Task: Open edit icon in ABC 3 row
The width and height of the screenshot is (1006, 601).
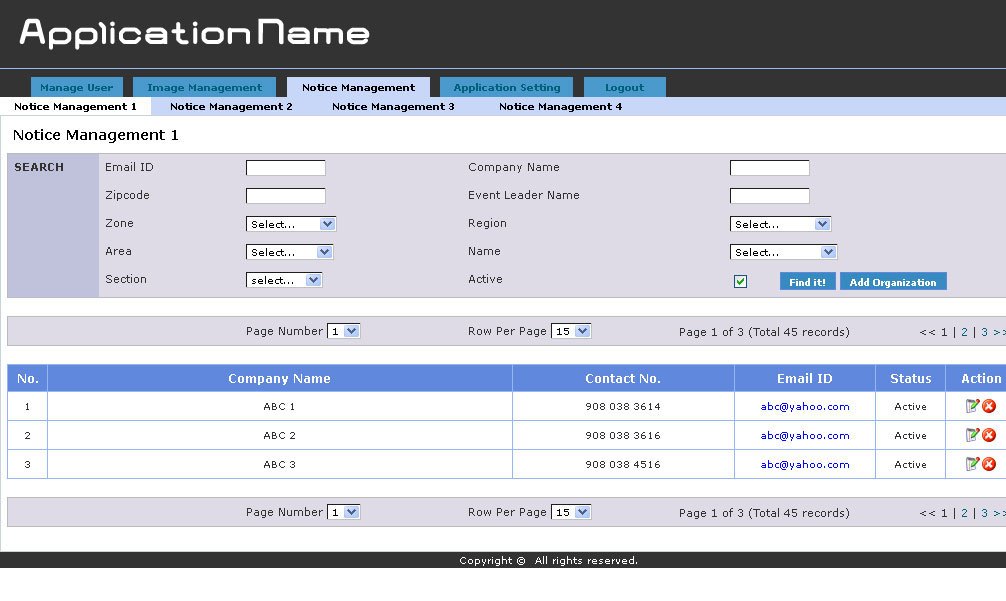Action: (x=972, y=464)
